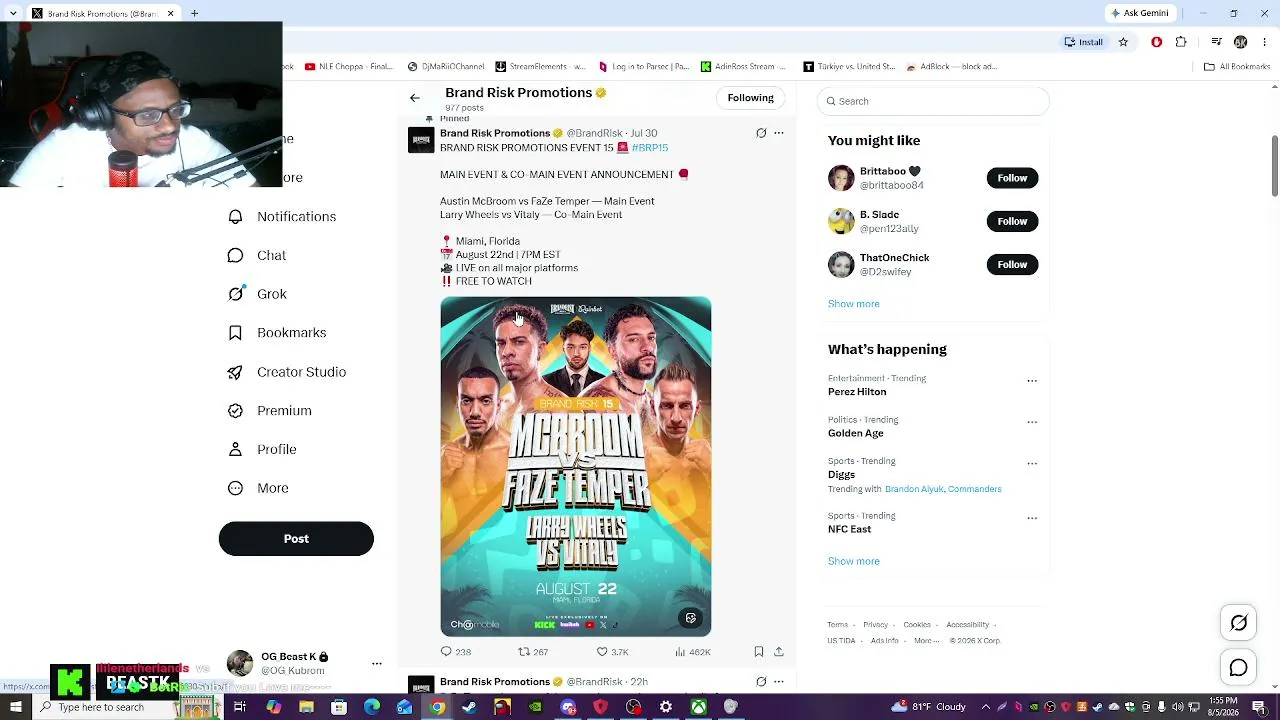Image resolution: width=1280 pixels, height=720 pixels.
Task: Open Perez Hilton trending topic
Action: pos(857,392)
